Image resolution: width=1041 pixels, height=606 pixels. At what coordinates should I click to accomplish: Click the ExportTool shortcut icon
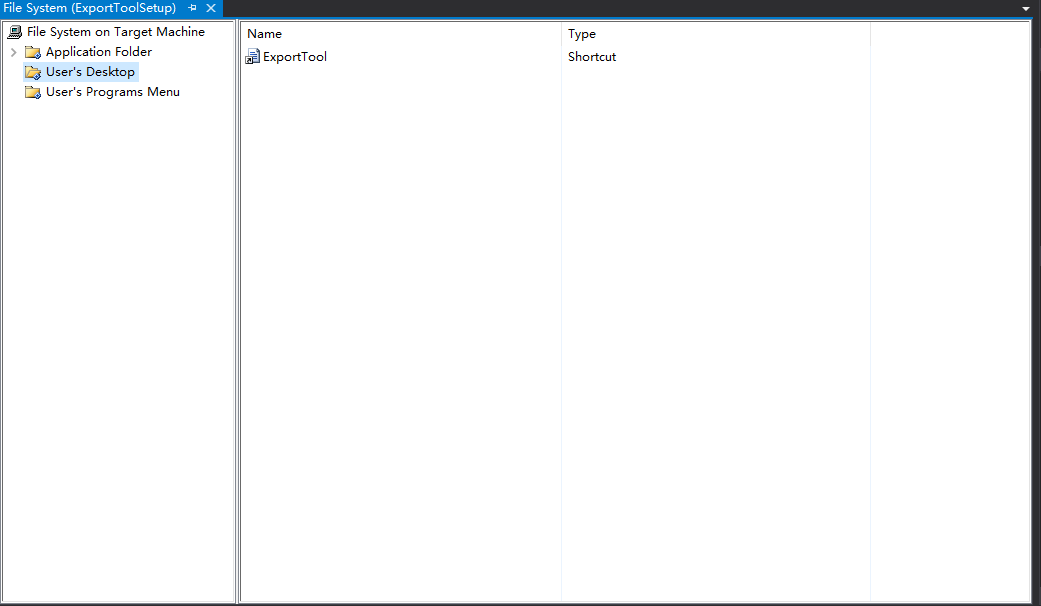click(252, 57)
